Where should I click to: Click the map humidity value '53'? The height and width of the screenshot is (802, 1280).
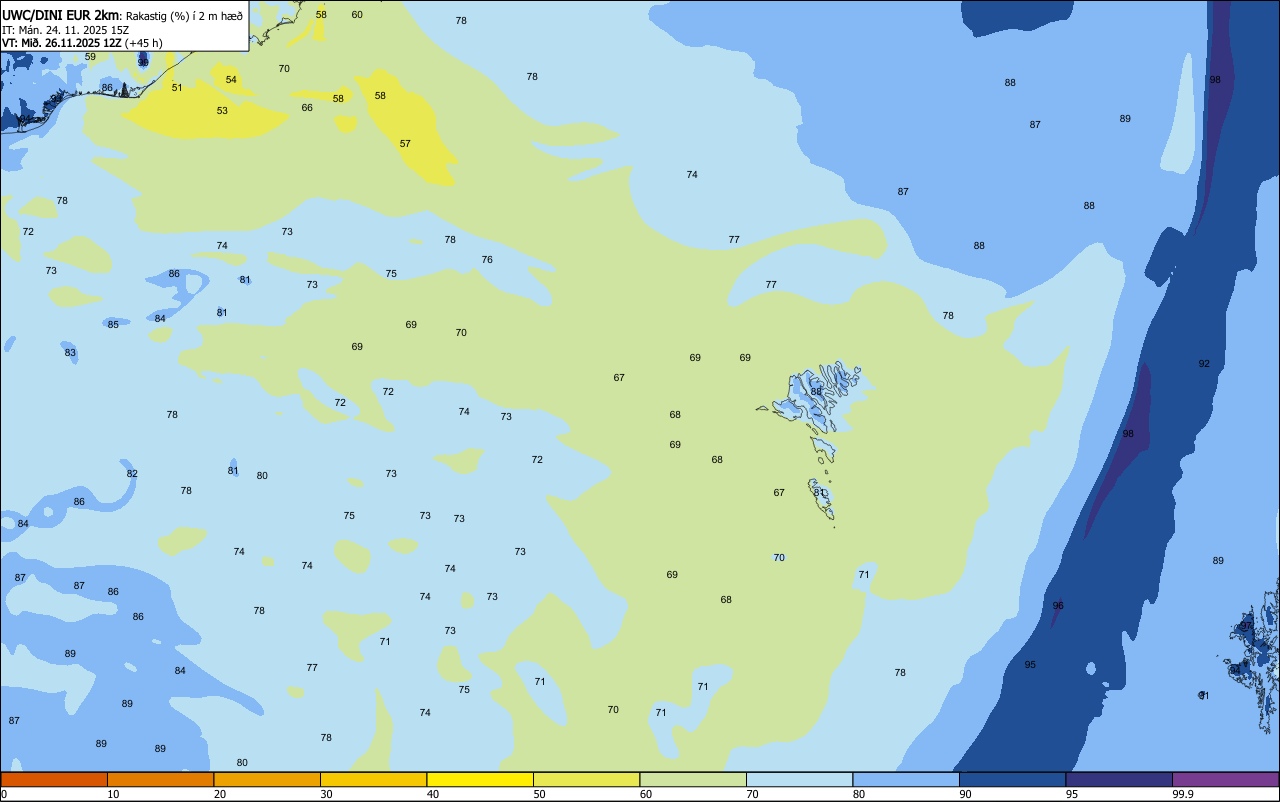click(222, 111)
